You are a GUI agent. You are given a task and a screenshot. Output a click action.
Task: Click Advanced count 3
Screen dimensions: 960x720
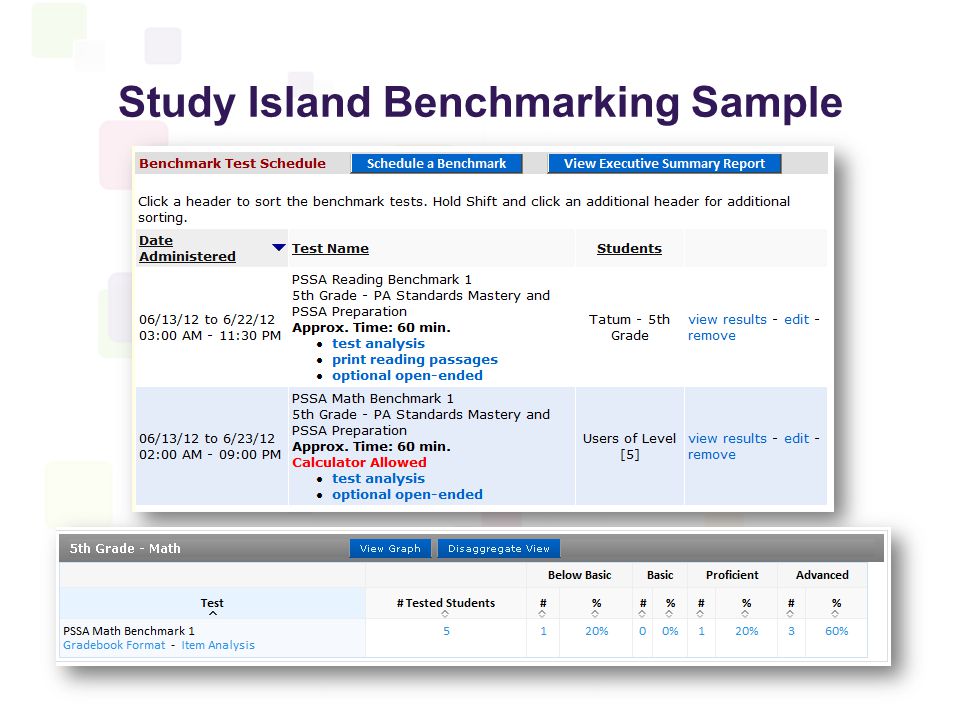(x=791, y=631)
